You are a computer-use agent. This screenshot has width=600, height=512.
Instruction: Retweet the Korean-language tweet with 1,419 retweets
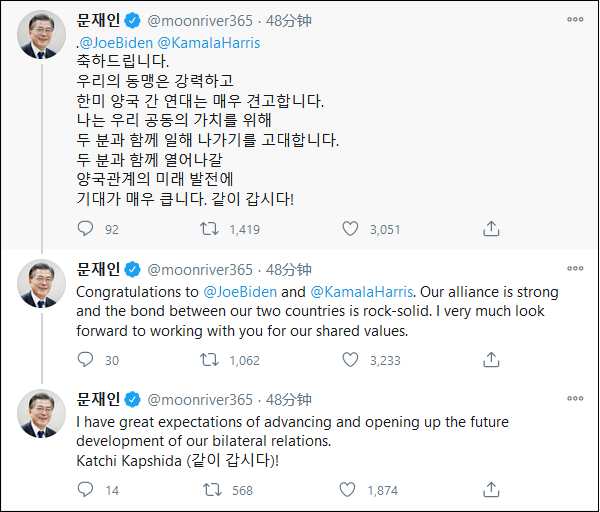211,229
